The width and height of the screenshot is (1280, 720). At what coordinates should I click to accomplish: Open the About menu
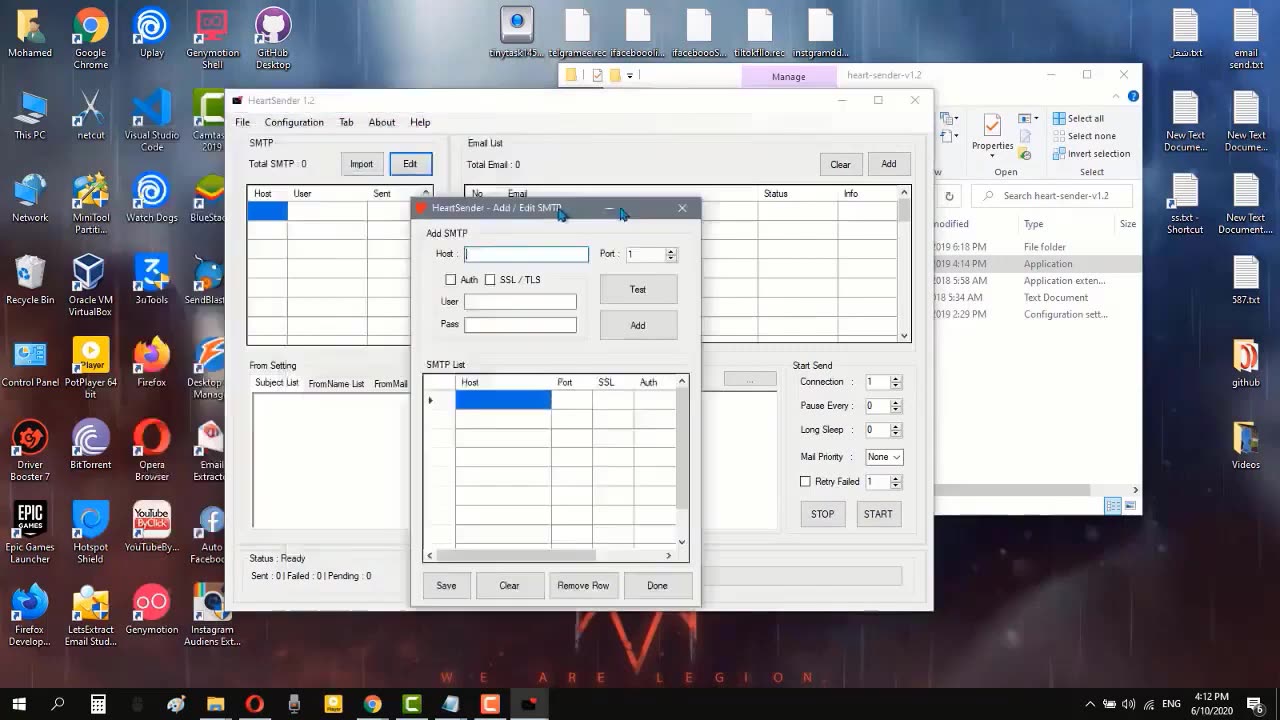[382, 122]
